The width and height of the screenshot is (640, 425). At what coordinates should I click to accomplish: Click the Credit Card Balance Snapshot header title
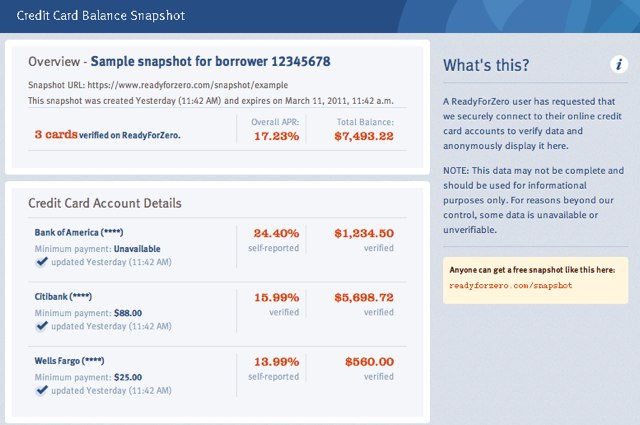(101, 16)
